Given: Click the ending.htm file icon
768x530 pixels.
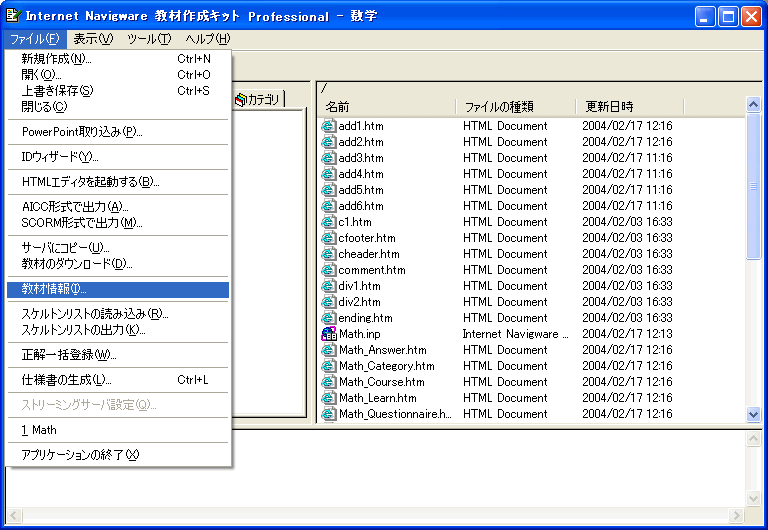Looking at the screenshot, I should [x=329, y=318].
